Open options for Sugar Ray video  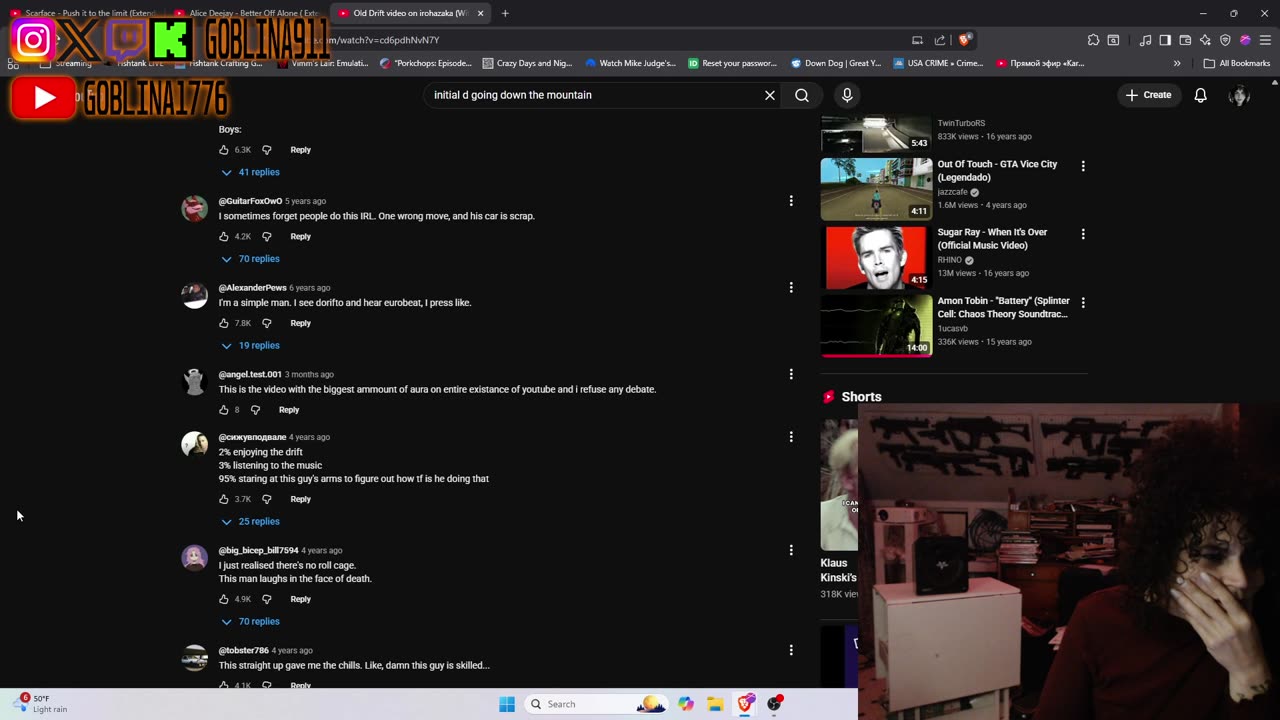coord(1083,234)
